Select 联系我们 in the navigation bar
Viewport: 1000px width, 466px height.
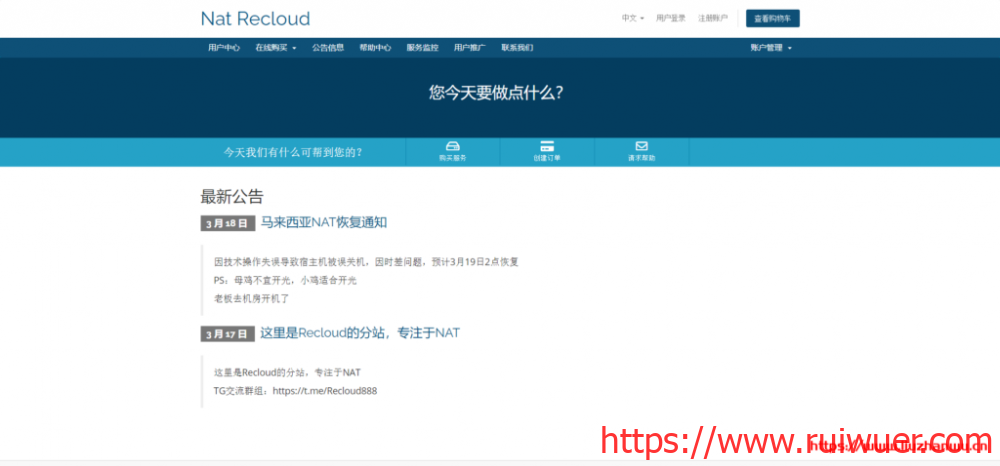point(517,48)
